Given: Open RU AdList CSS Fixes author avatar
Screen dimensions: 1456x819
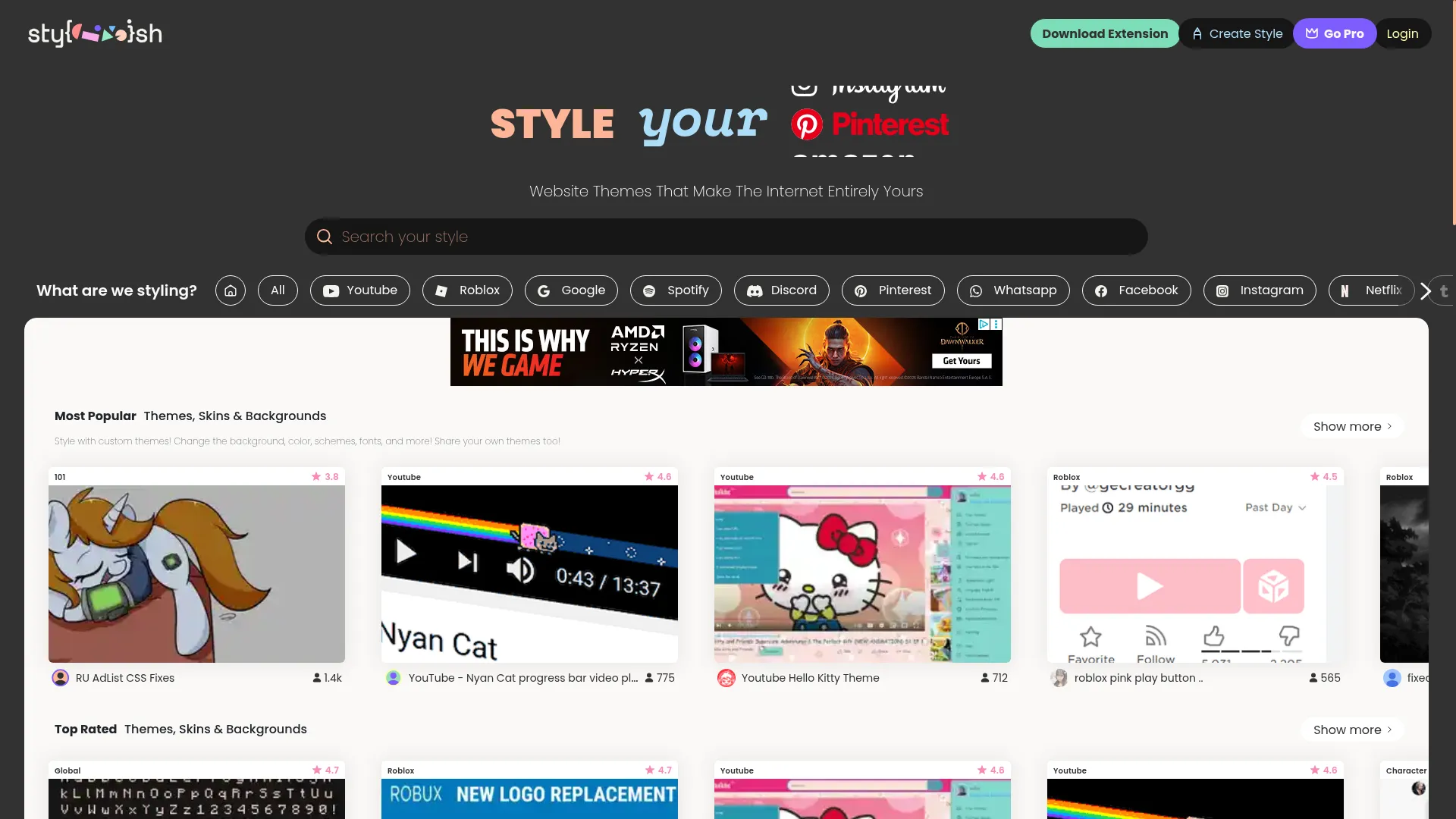Looking at the screenshot, I should (x=61, y=678).
